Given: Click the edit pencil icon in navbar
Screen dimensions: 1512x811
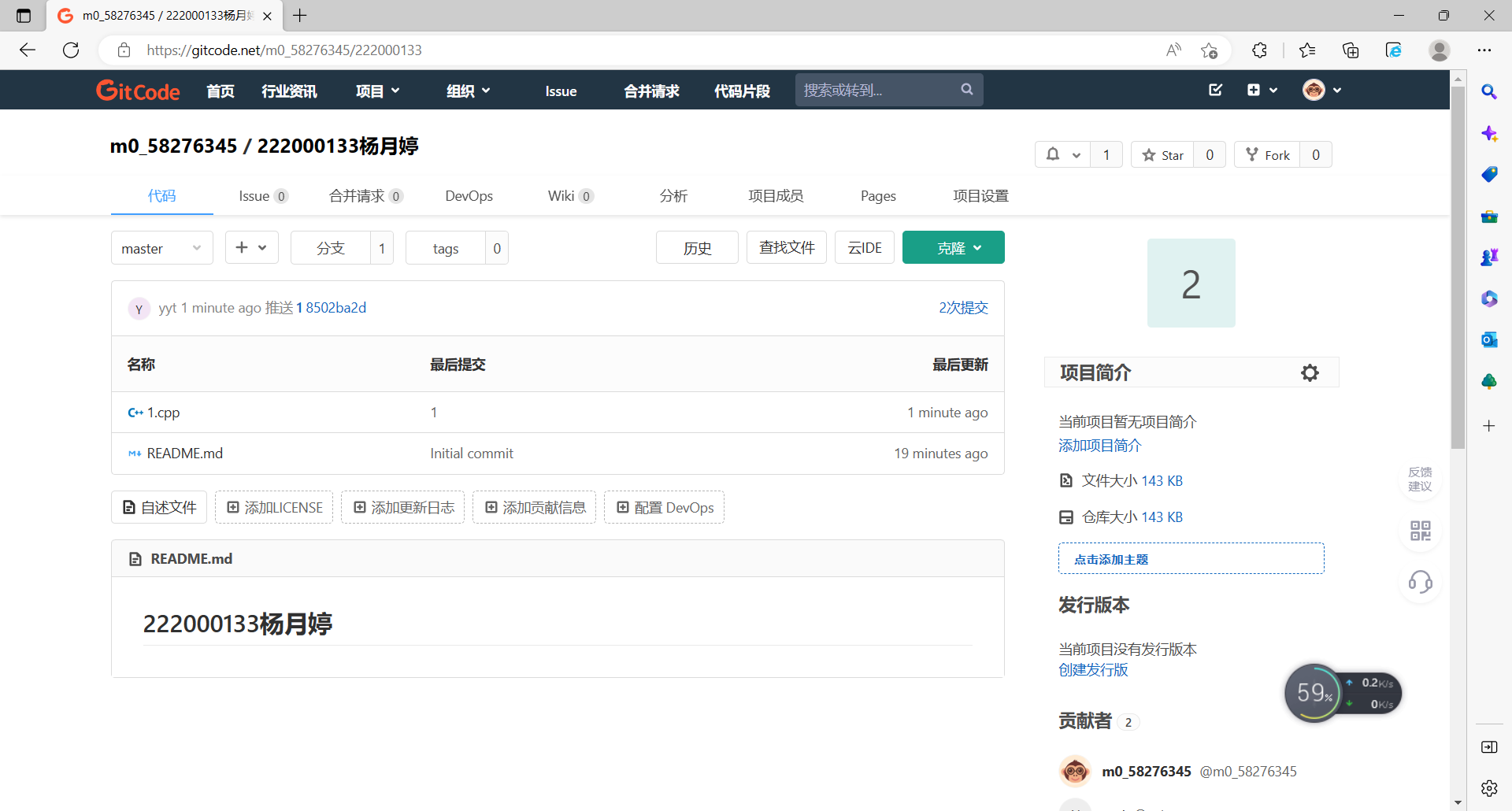Looking at the screenshot, I should pyautogui.click(x=1215, y=90).
